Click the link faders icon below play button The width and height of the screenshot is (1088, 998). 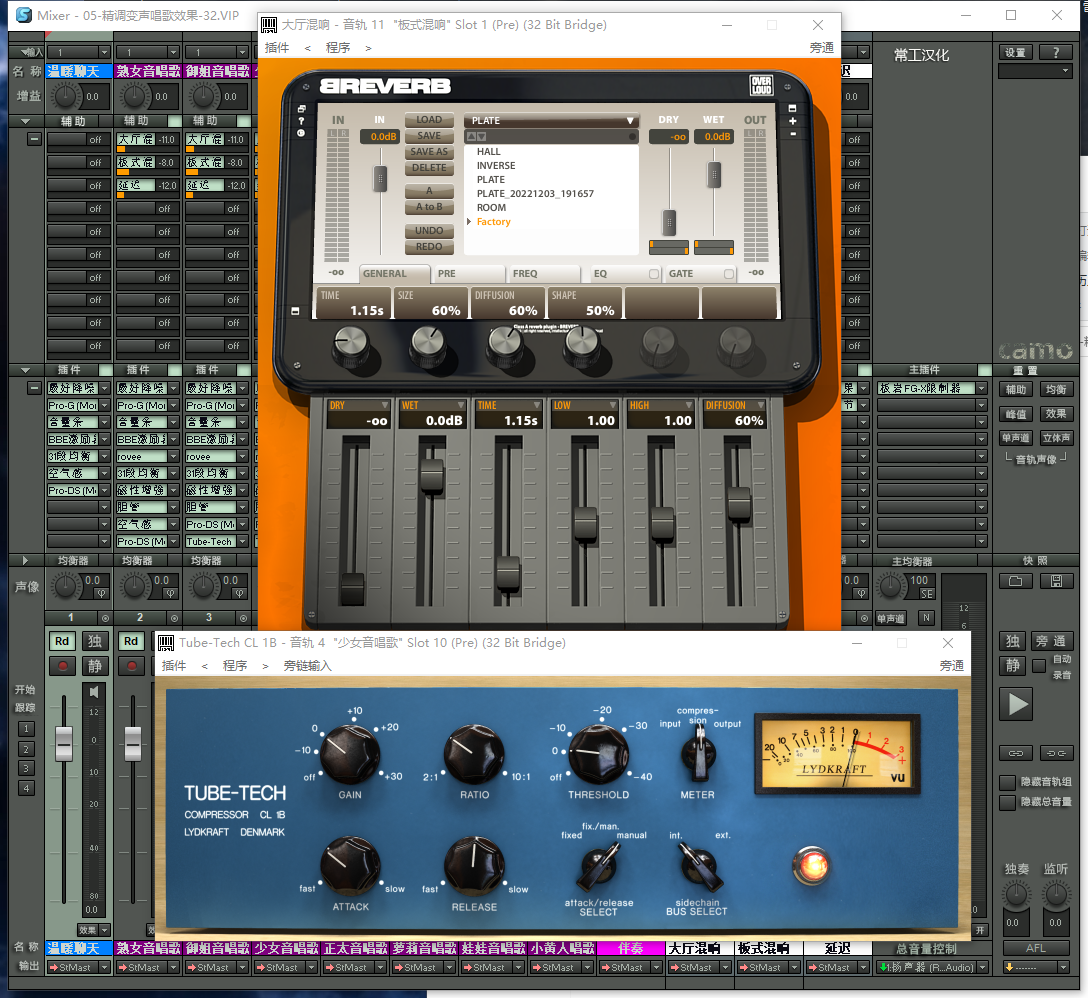(1016, 753)
